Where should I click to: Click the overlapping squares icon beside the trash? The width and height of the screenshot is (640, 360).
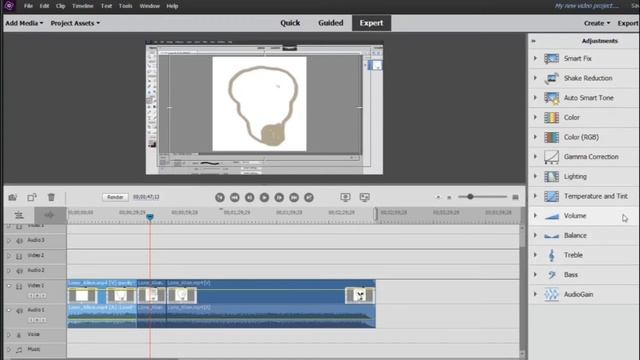pos(32,197)
